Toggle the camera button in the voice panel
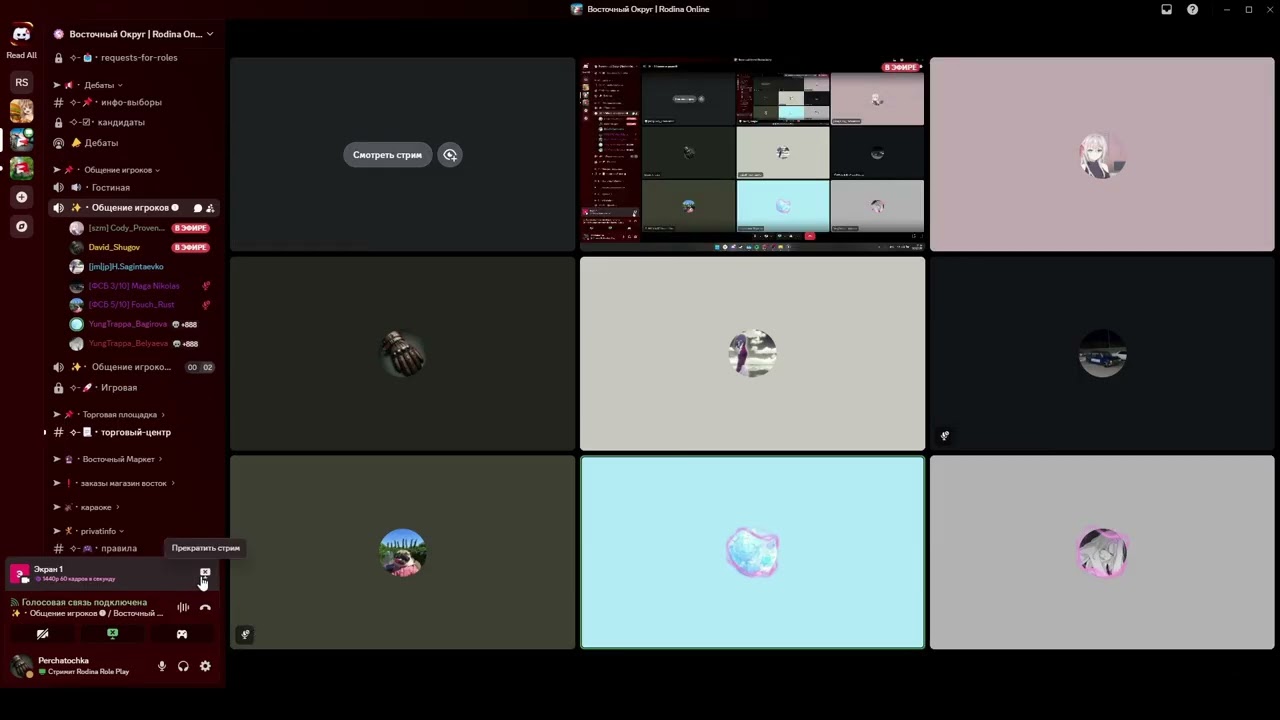This screenshot has height=720, width=1280. click(x=42, y=634)
